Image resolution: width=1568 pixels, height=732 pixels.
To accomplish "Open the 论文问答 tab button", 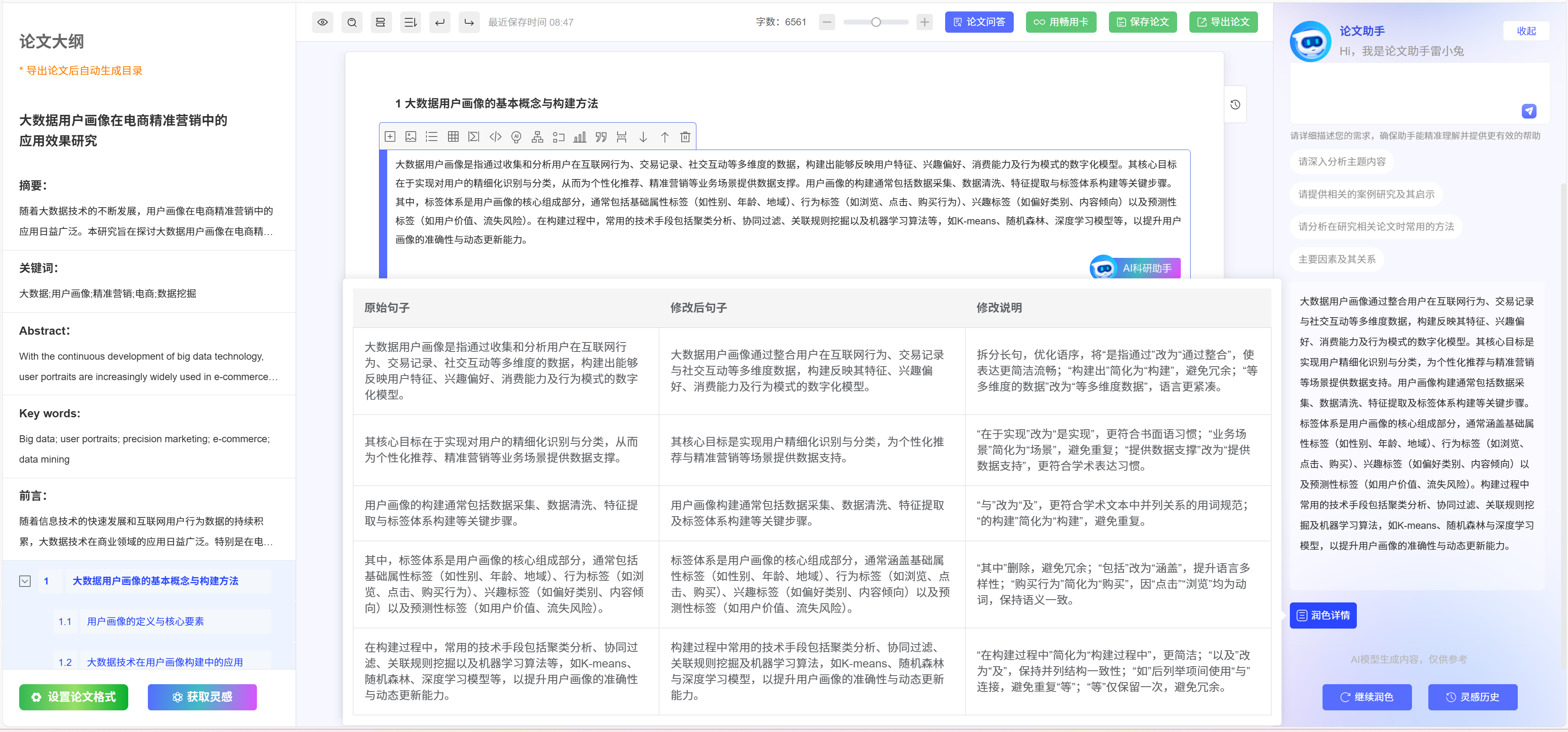I will click(x=979, y=22).
